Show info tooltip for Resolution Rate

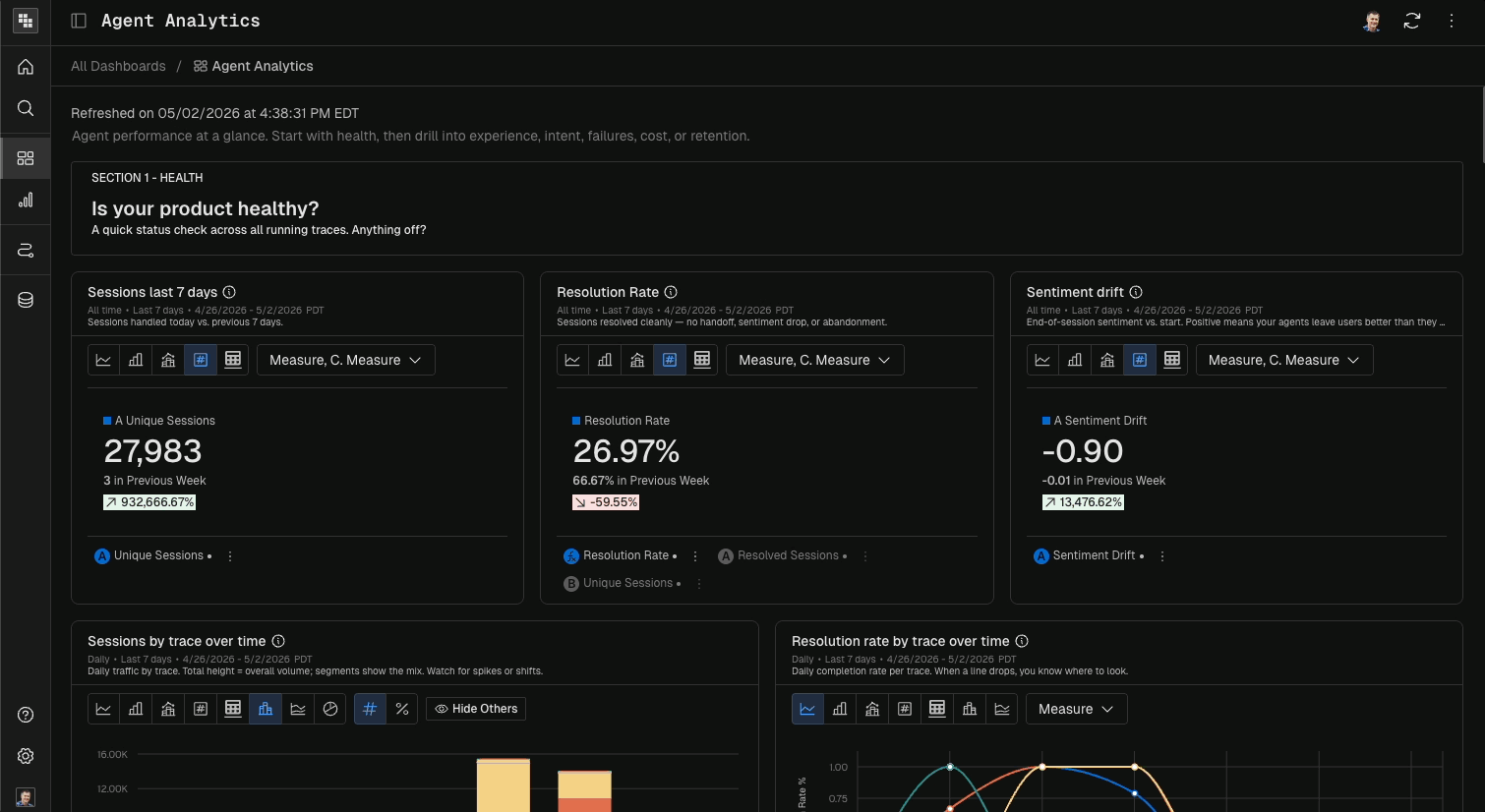(671, 292)
